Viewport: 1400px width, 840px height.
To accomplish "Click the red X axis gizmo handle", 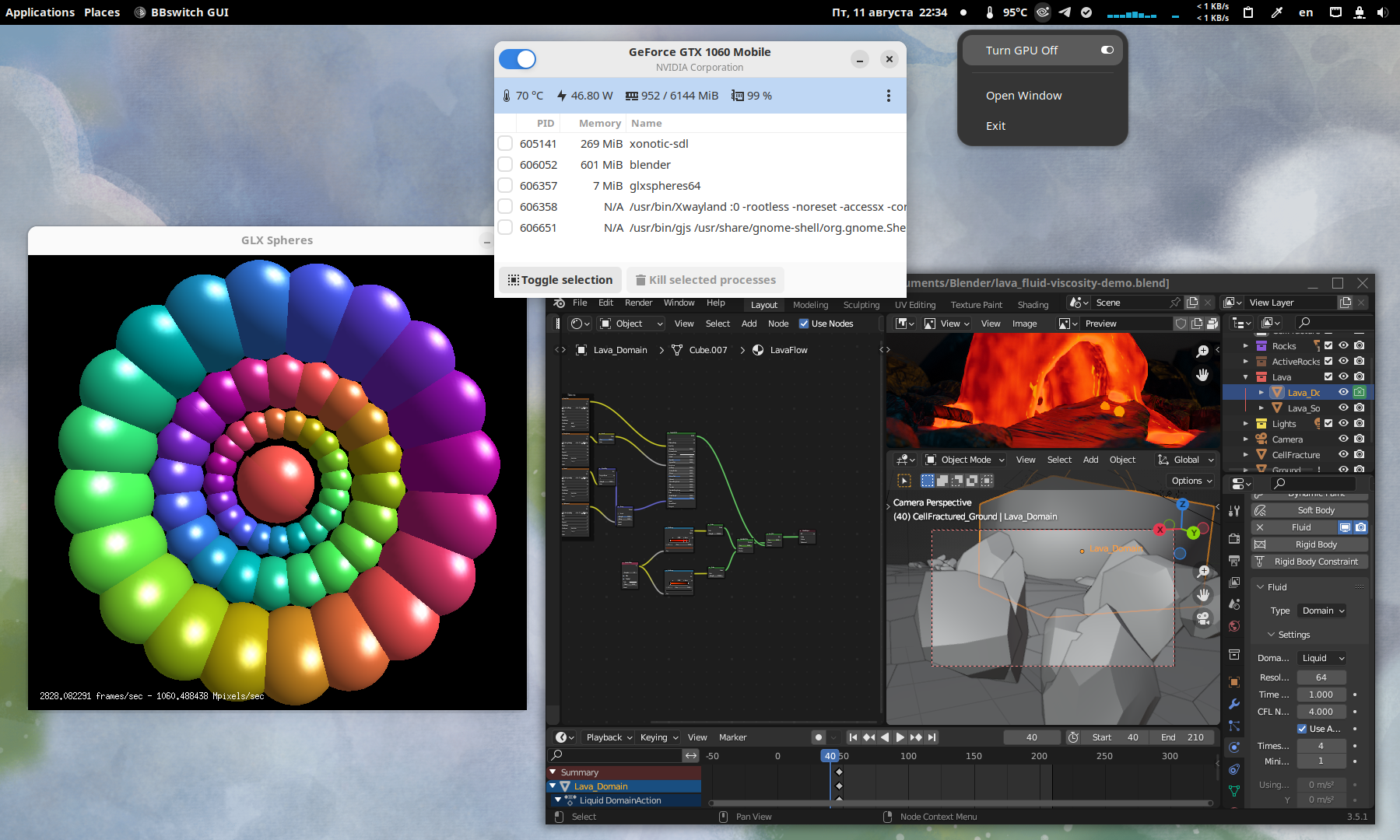I will click(1160, 530).
